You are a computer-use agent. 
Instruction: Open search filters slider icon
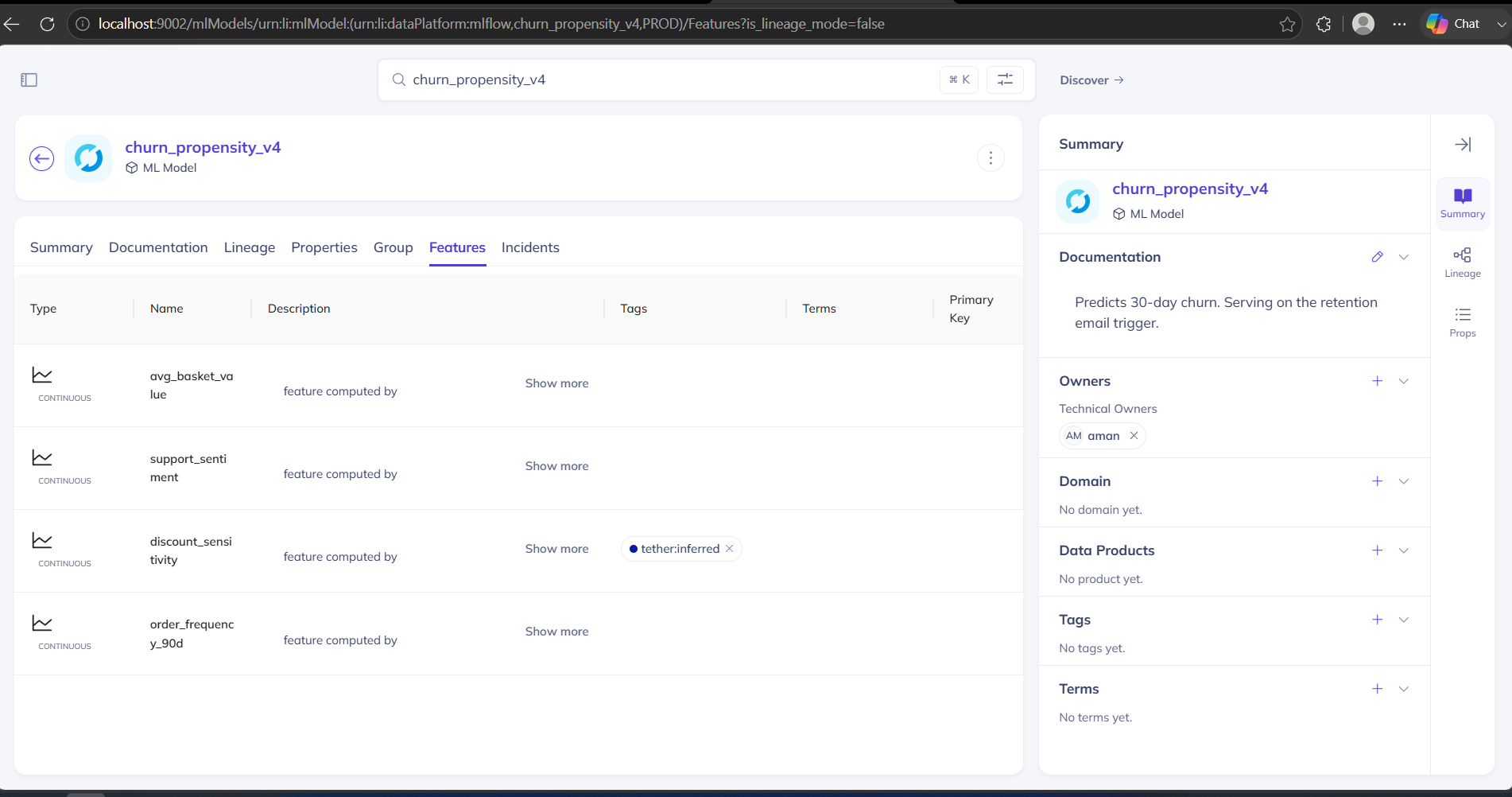click(1005, 79)
